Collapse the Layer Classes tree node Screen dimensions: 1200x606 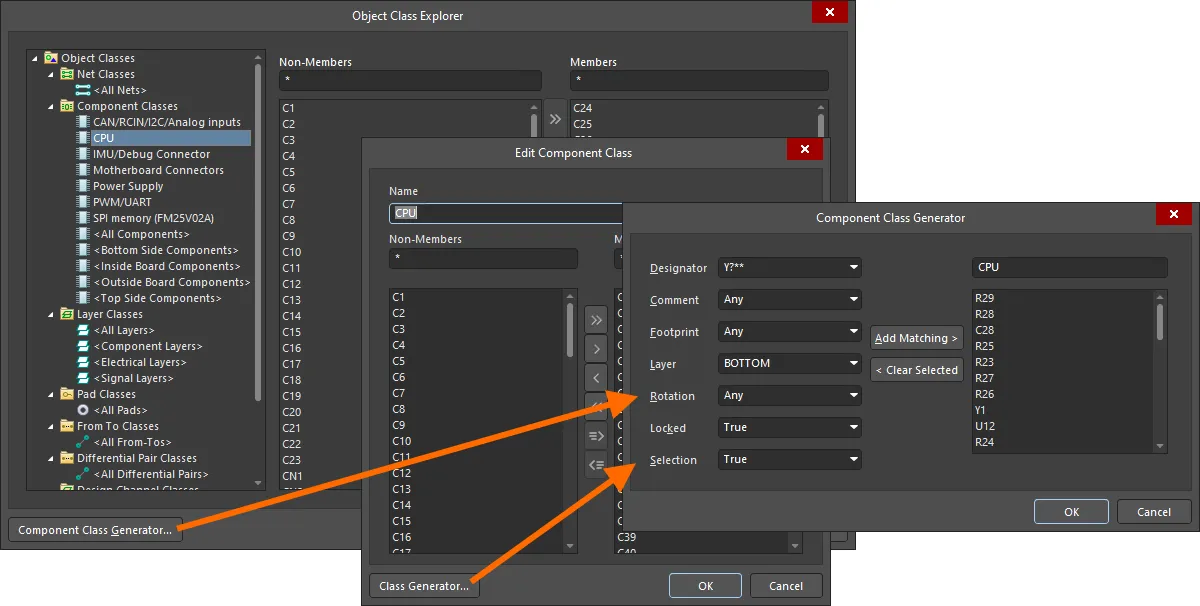coord(51,314)
